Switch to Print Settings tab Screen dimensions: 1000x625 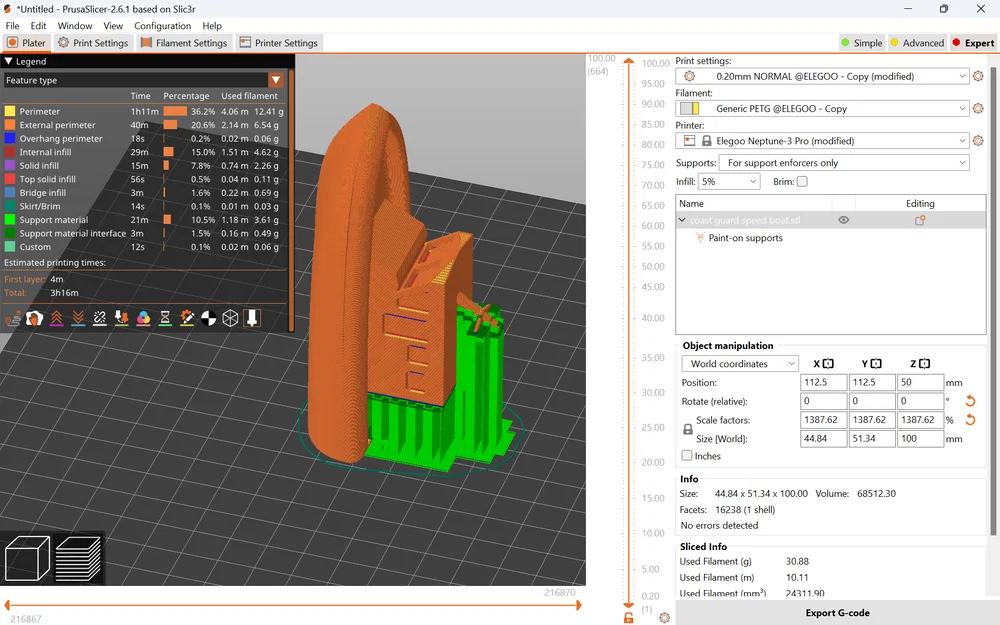[93, 43]
